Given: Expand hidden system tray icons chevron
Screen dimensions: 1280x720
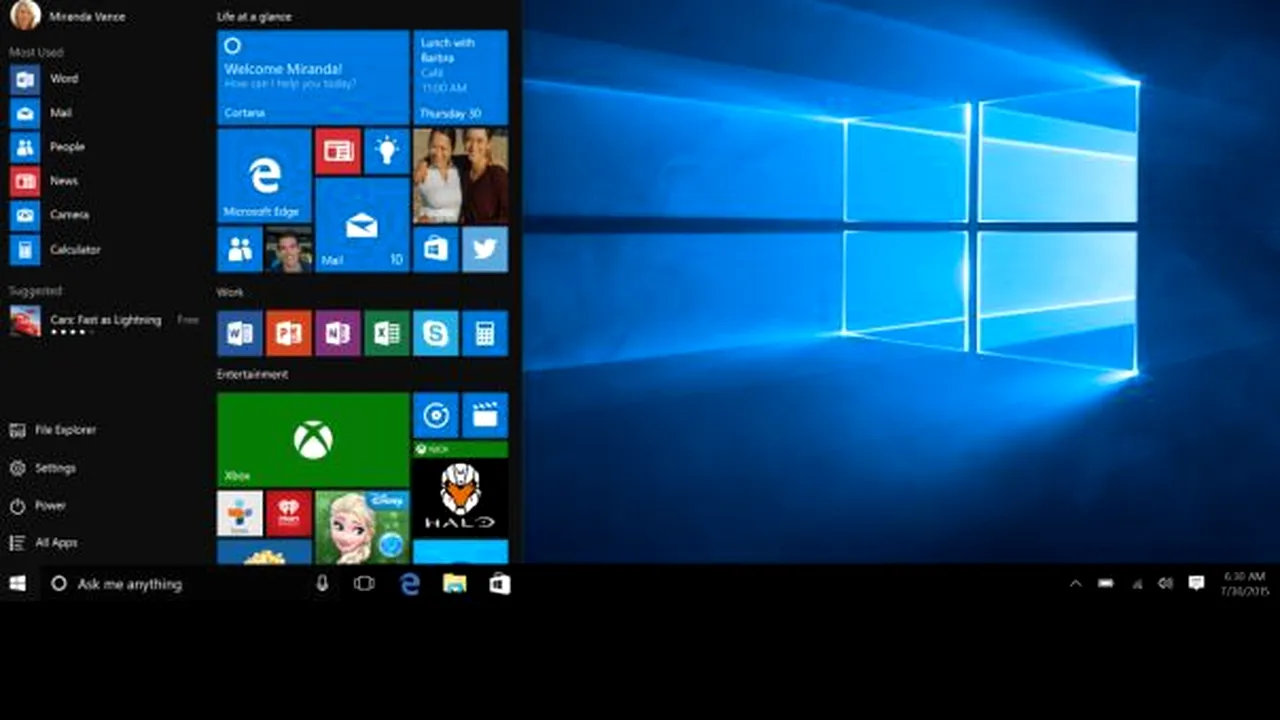Looking at the screenshot, I should pyautogui.click(x=1076, y=584).
